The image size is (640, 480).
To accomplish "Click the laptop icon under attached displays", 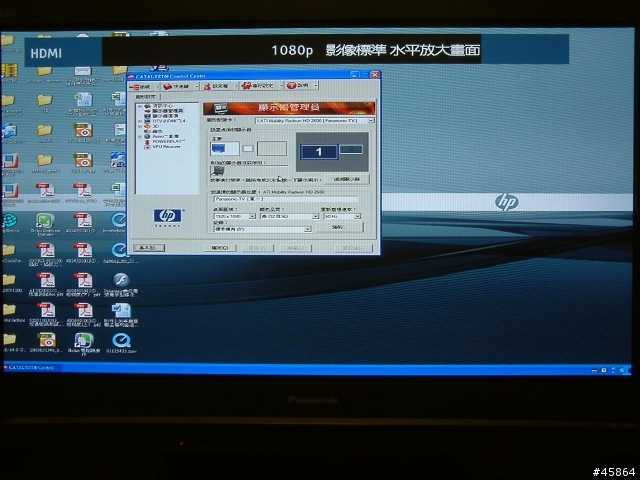I will coord(218,171).
